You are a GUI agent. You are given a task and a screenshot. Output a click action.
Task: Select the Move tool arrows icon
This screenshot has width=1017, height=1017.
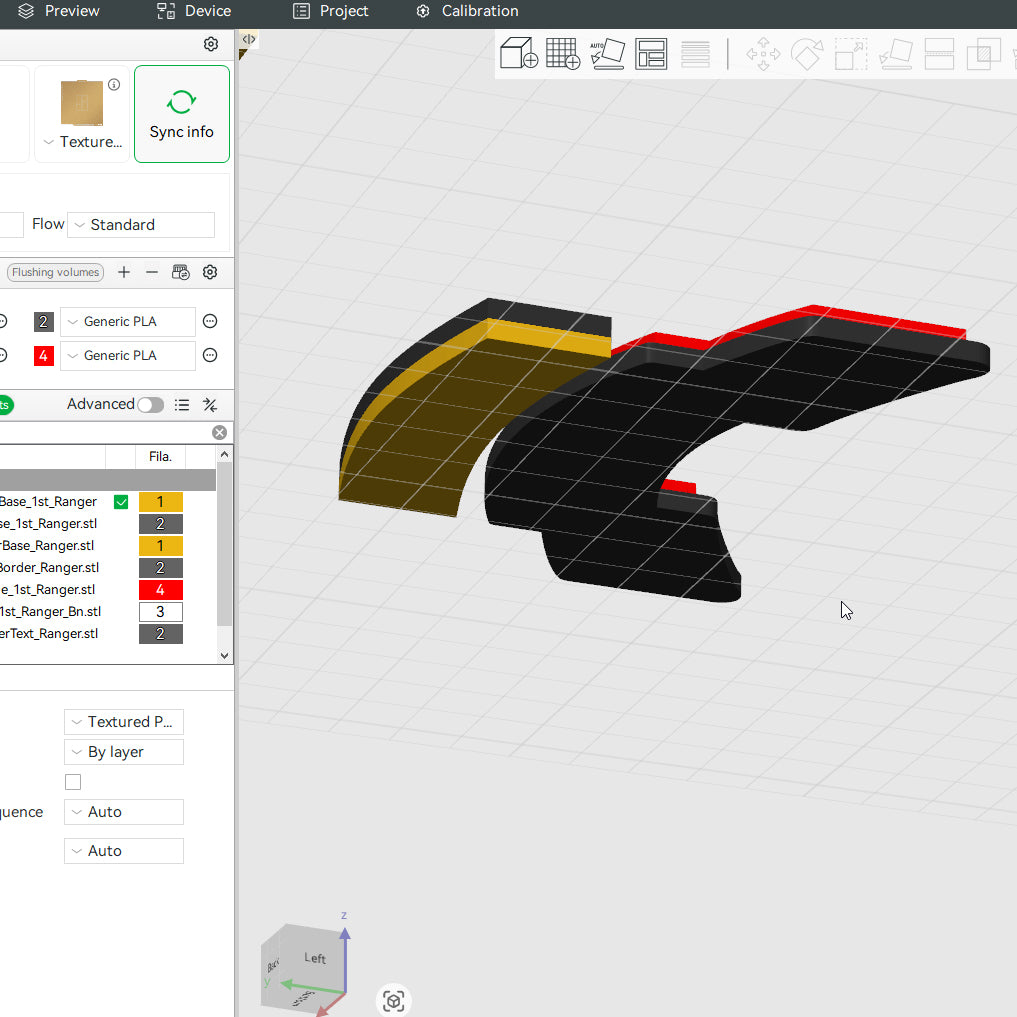762,55
